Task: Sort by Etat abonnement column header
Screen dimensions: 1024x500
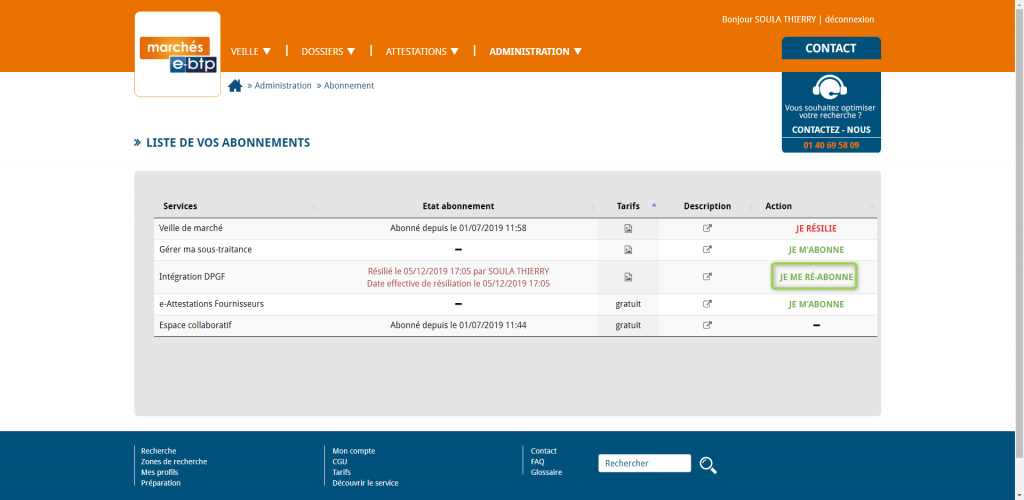Action: [x=458, y=206]
